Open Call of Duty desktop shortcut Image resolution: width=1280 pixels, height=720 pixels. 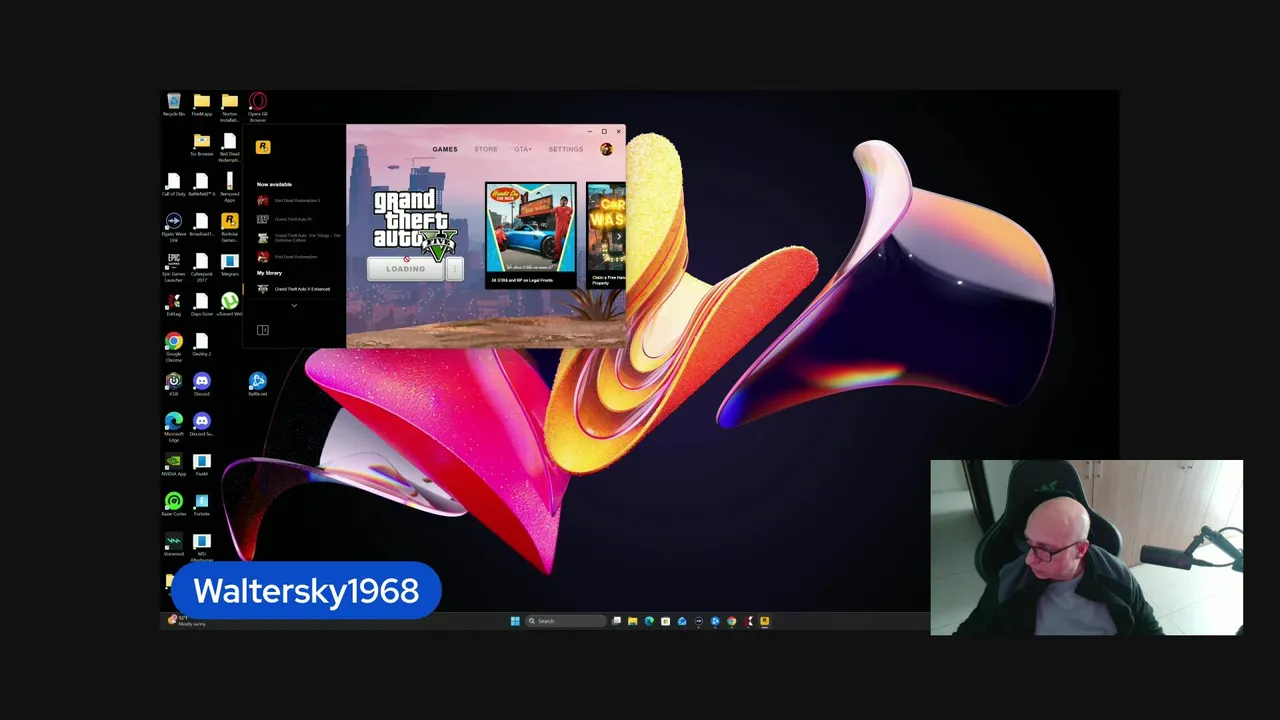click(x=174, y=185)
